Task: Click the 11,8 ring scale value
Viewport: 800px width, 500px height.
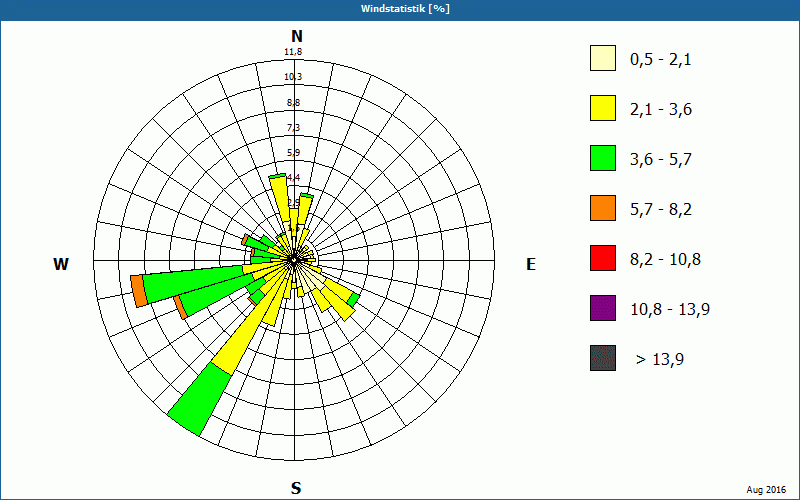Action: tap(293, 52)
